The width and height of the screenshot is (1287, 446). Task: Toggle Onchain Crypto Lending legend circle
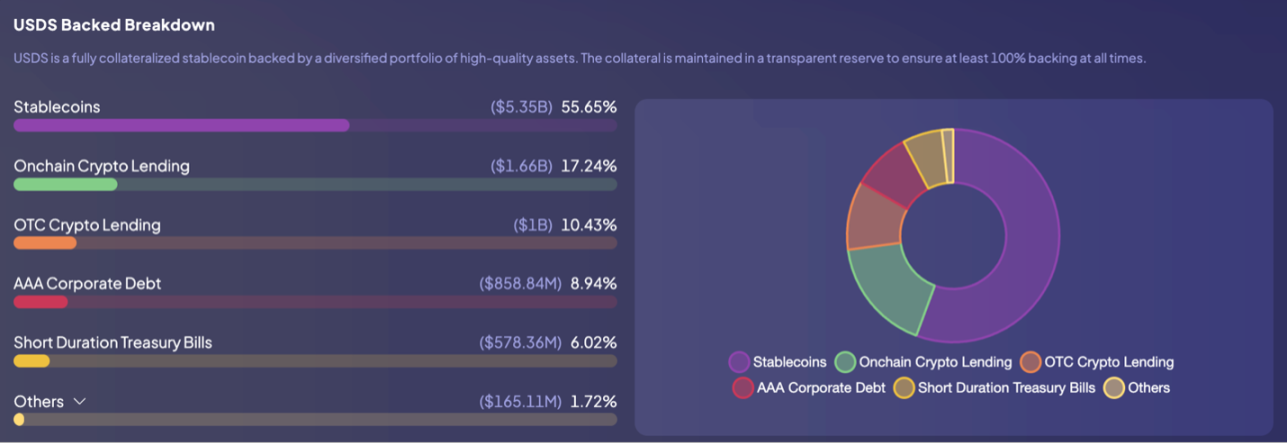pyautogui.click(x=846, y=362)
